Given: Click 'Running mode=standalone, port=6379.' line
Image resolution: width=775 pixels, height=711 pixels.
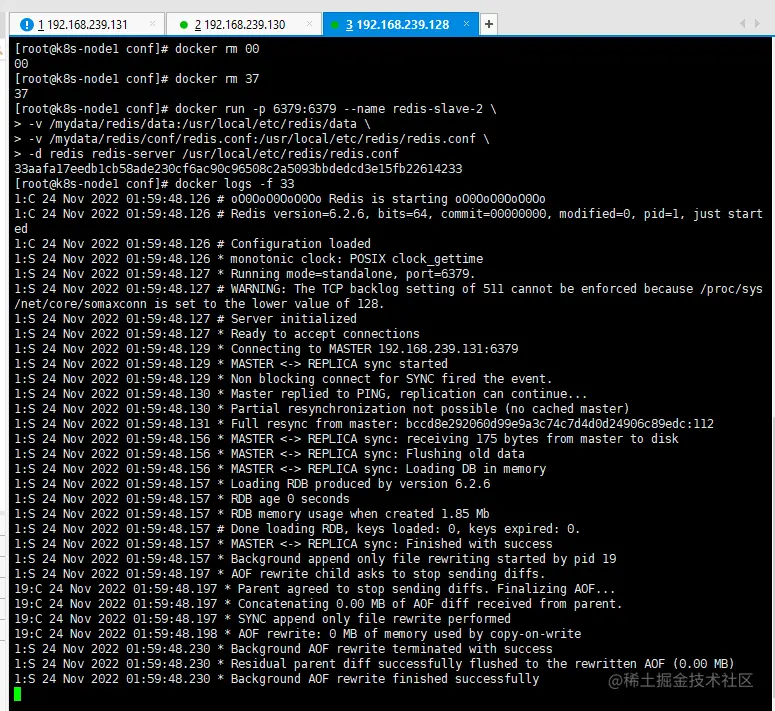Looking at the screenshot, I should tap(245, 274).
